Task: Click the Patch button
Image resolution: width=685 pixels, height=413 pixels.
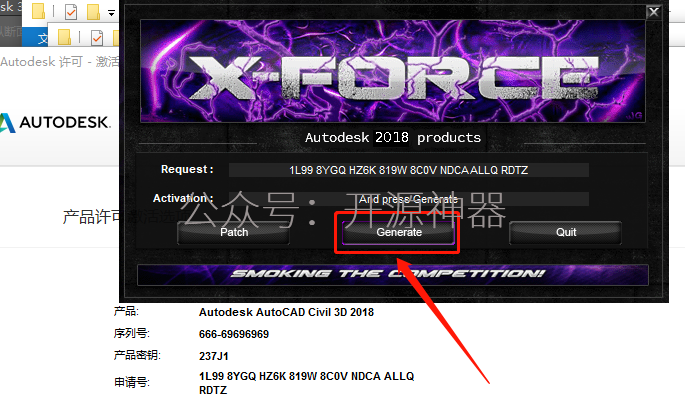Action: point(234,233)
